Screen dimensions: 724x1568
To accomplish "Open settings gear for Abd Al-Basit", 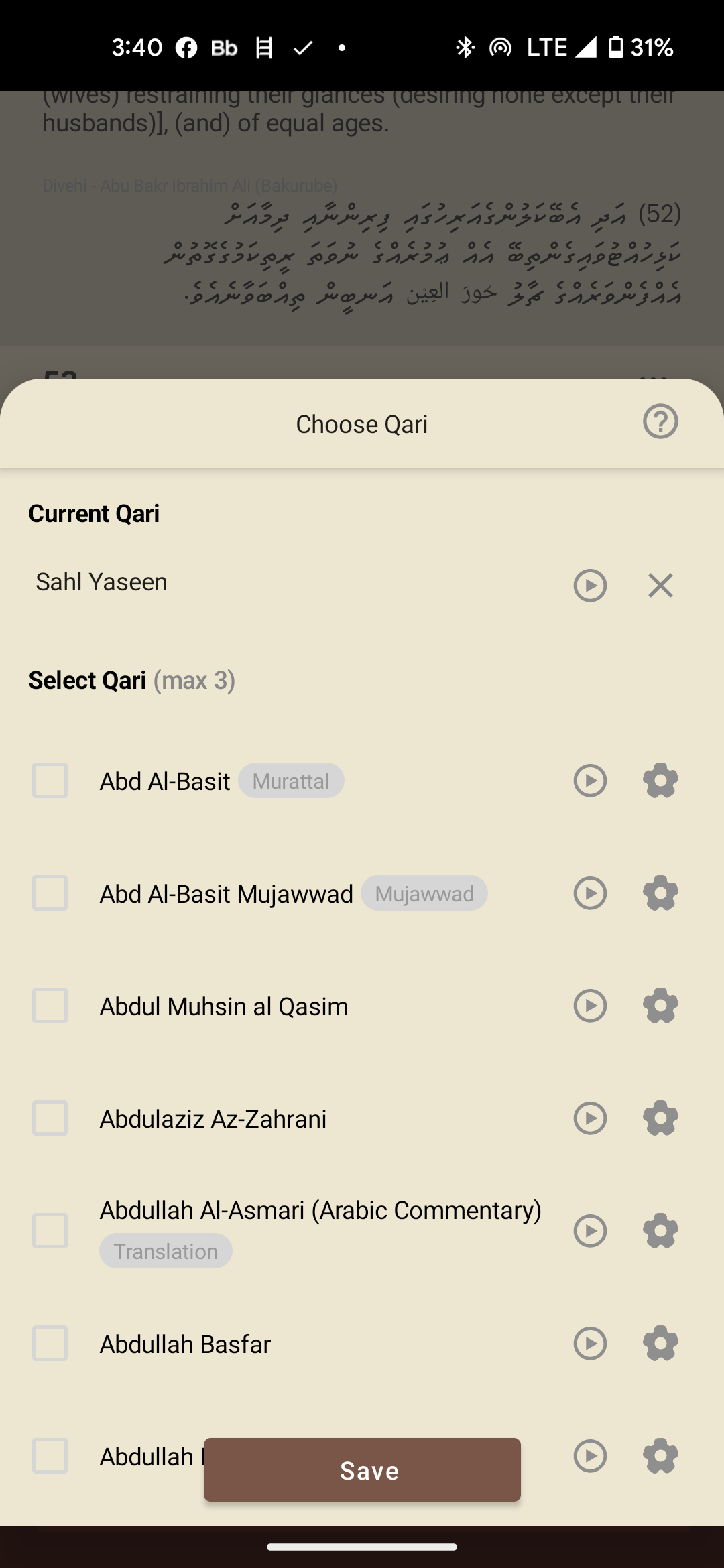I will (x=660, y=781).
